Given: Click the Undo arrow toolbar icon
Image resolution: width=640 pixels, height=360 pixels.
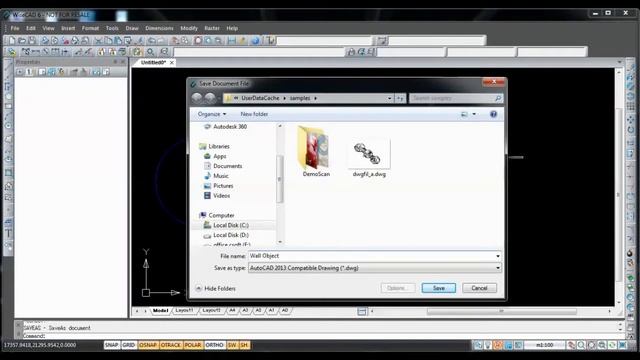Looking at the screenshot, I should 151,40.
